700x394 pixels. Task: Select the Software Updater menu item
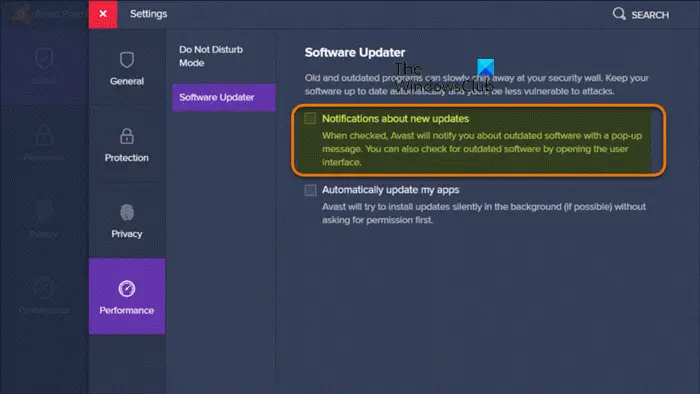[224, 97]
